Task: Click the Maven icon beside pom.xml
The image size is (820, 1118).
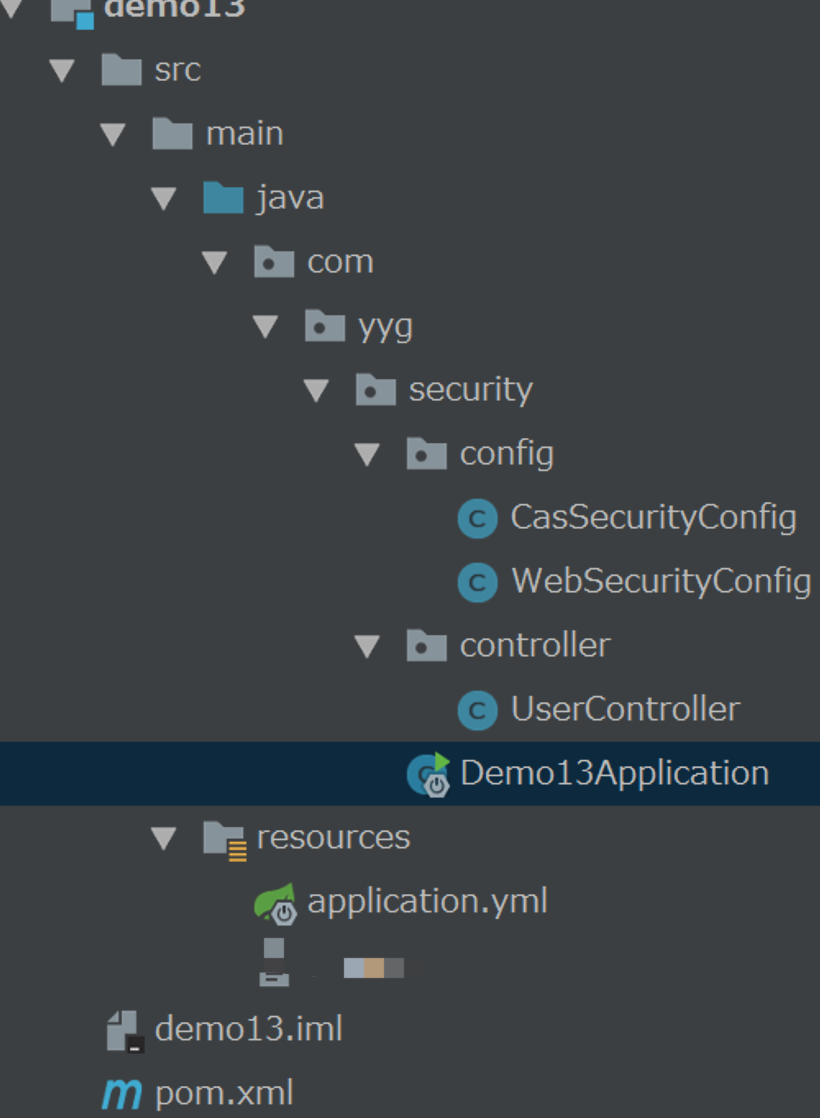Action: 122,1093
